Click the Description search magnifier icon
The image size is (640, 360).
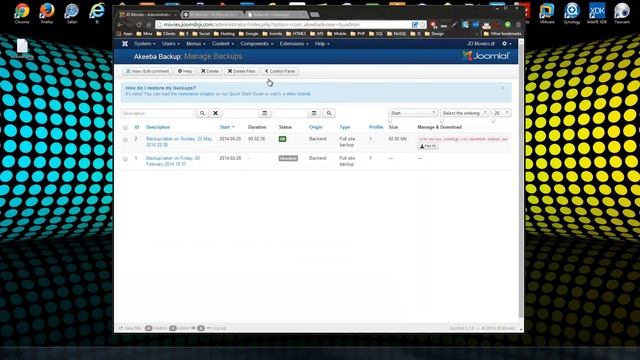pyautogui.click(x=202, y=113)
